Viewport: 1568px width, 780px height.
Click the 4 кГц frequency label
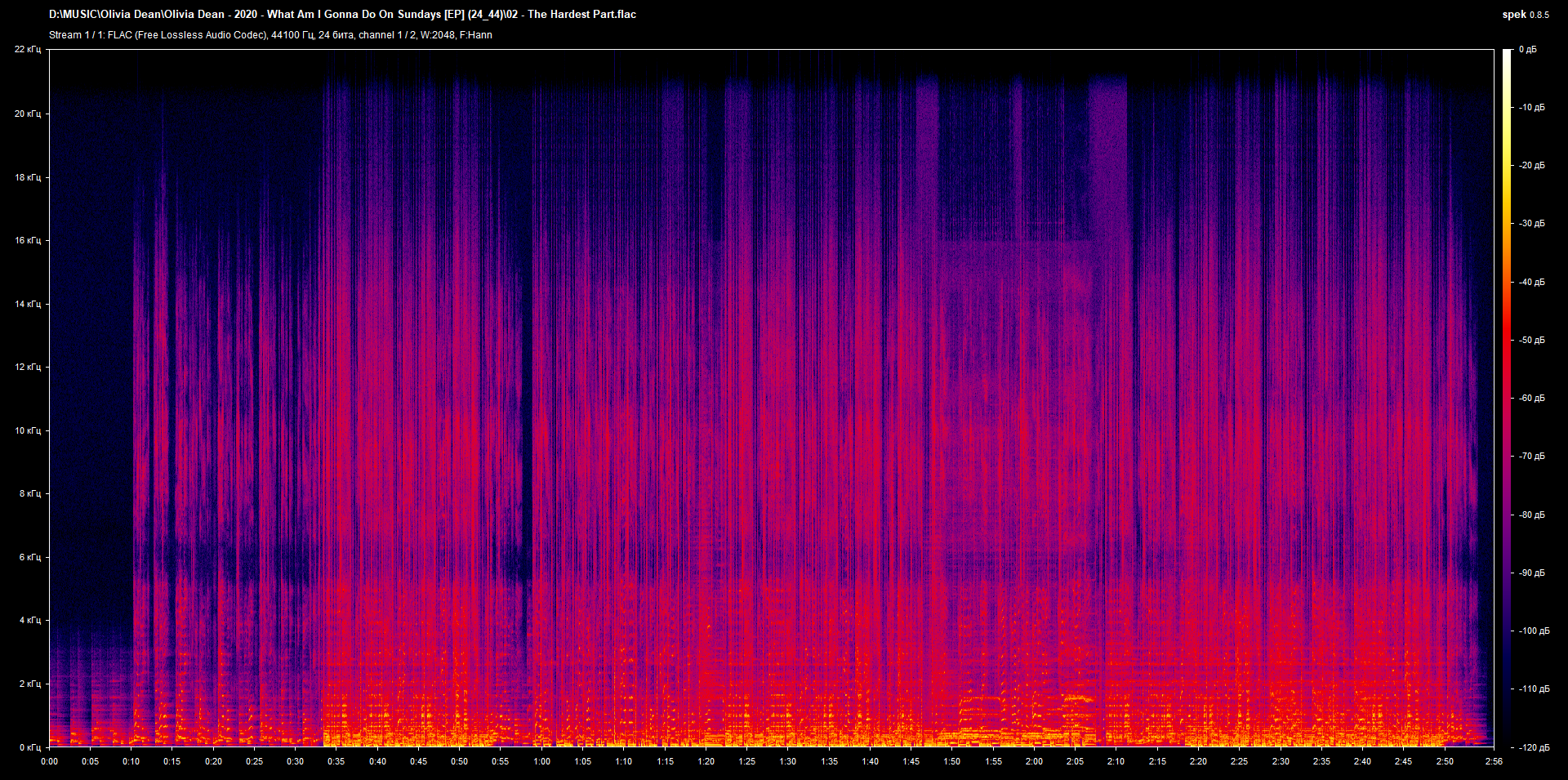(x=30, y=620)
